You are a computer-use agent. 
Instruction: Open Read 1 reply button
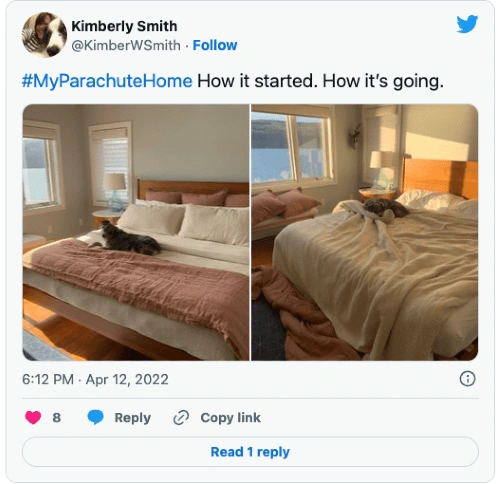(x=250, y=452)
